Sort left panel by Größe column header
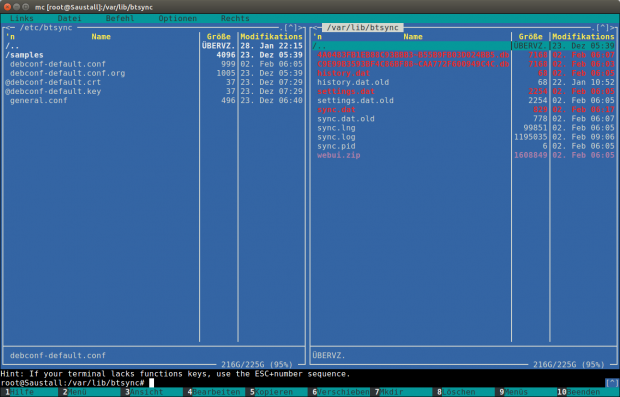Screen dimensions: 620x397 219,37
